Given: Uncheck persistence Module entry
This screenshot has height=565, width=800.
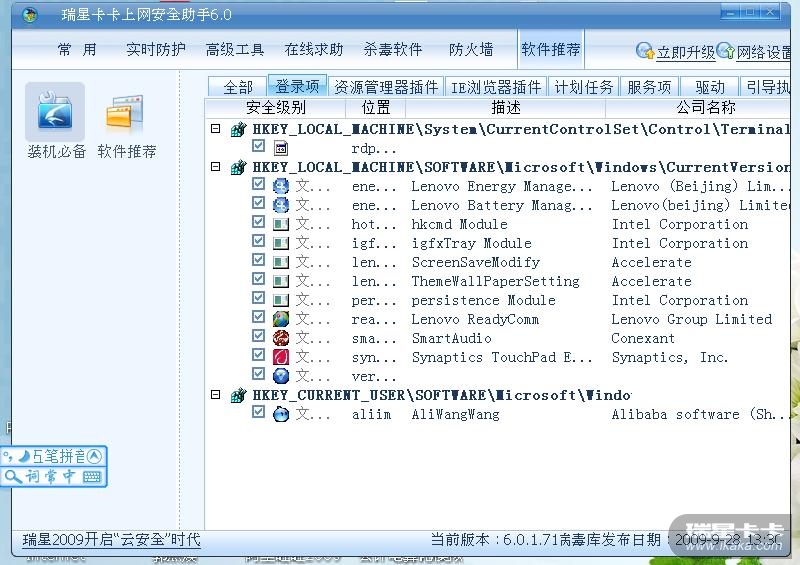Looking at the screenshot, I should [x=259, y=298].
